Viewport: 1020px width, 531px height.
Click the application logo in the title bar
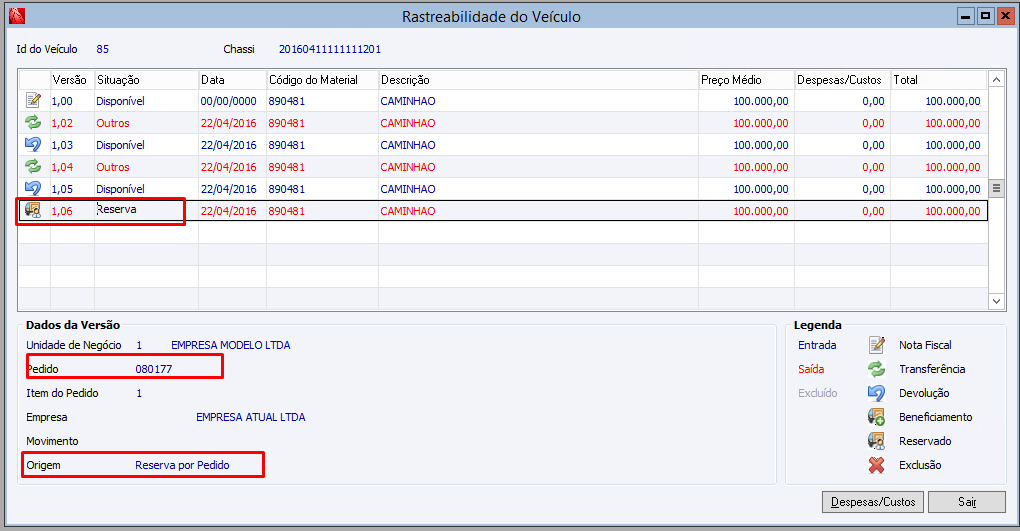point(17,16)
